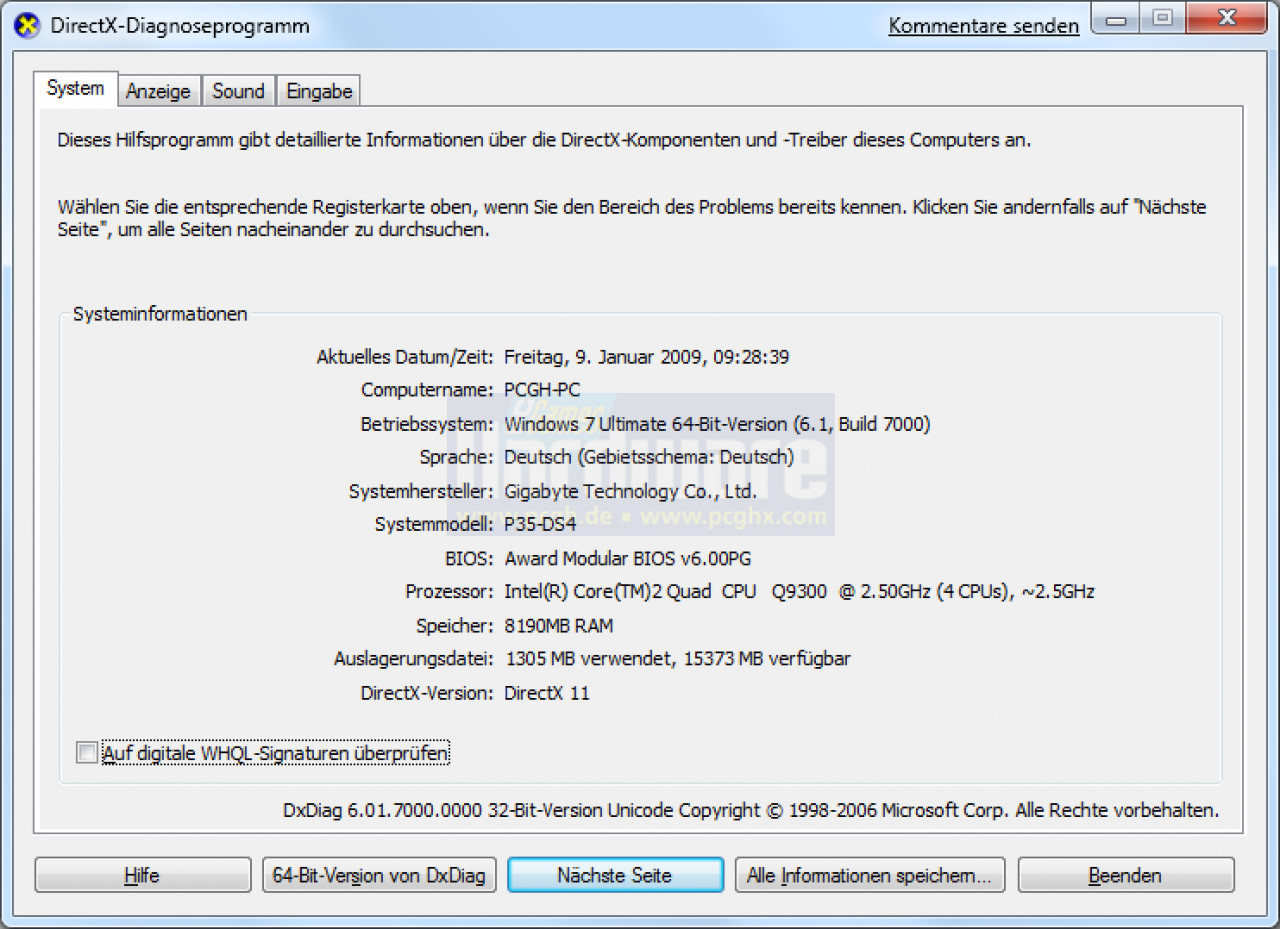This screenshot has height=929, width=1280.
Task: Click the DirectX-Diagnoseprogramm window title text
Action: click(180, 26)
